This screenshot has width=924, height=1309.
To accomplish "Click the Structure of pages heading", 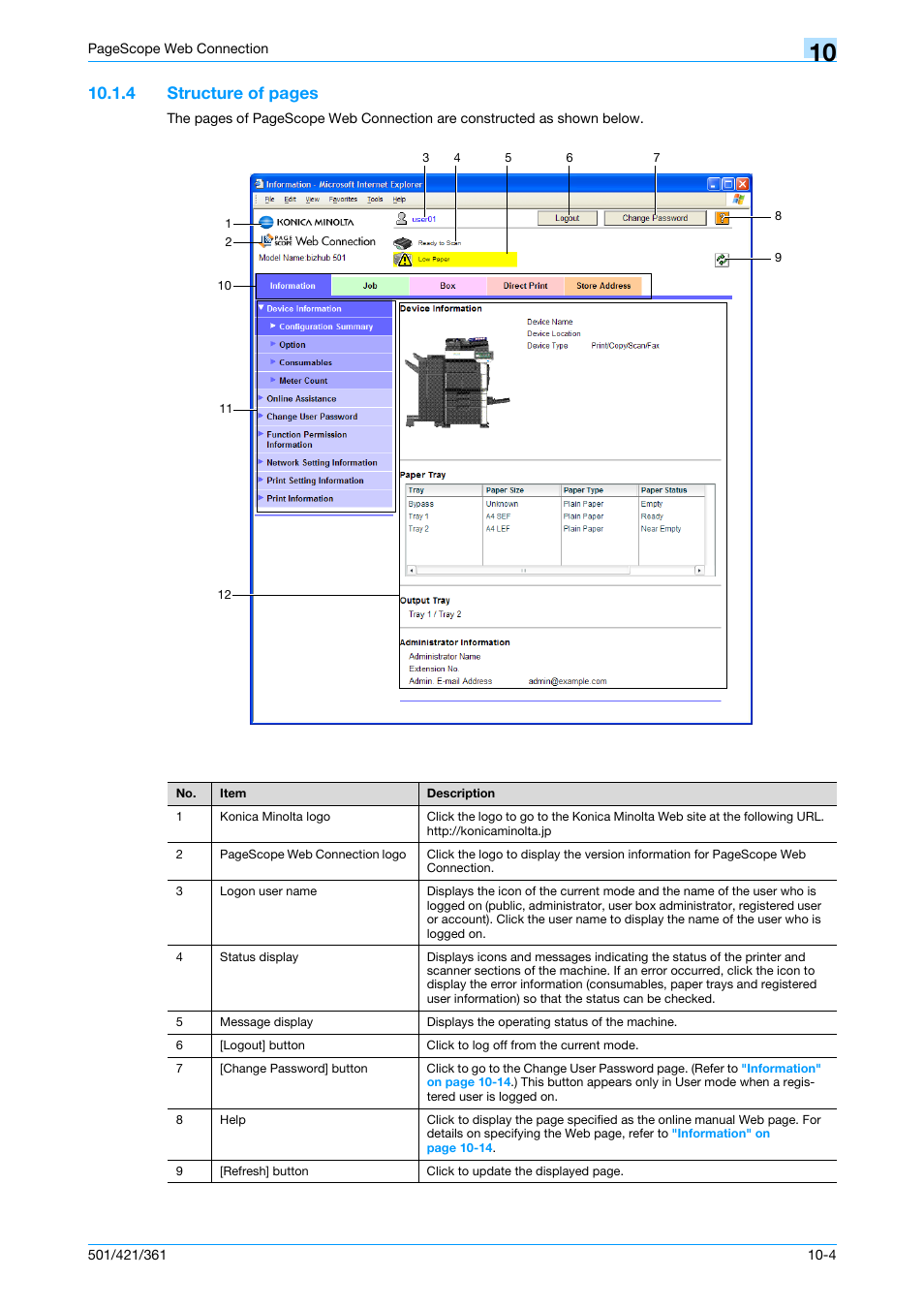I will click(x=242, y=93).
